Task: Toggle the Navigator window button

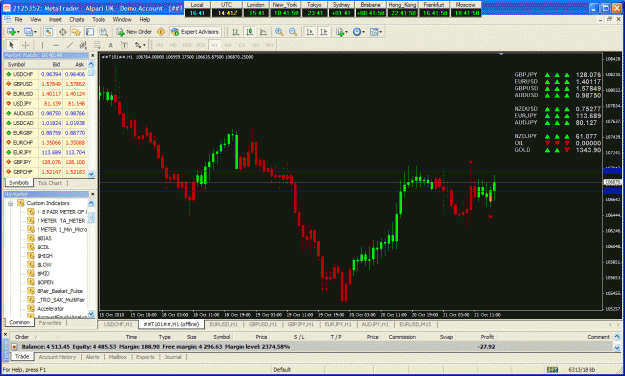Action: pyautogui.click(x=76, y=32)
